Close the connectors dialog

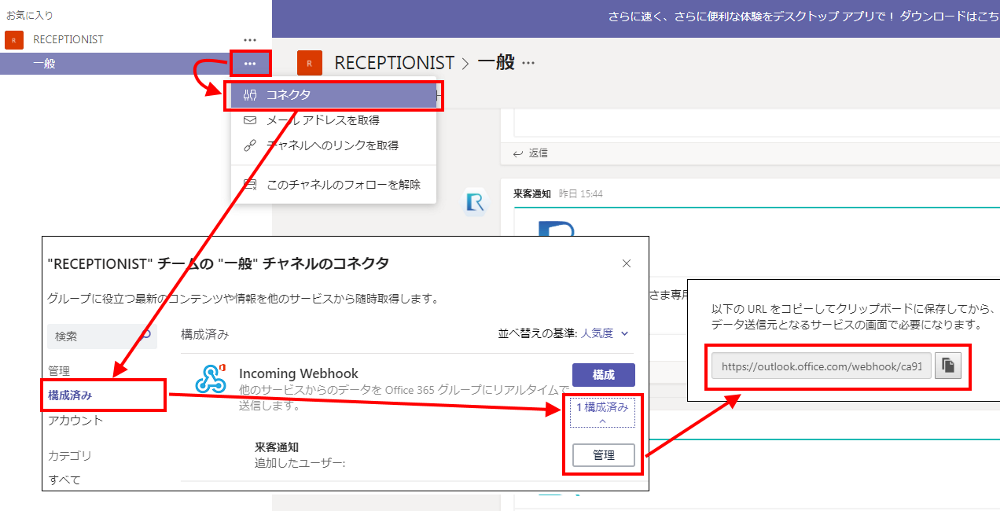point(626,263)
